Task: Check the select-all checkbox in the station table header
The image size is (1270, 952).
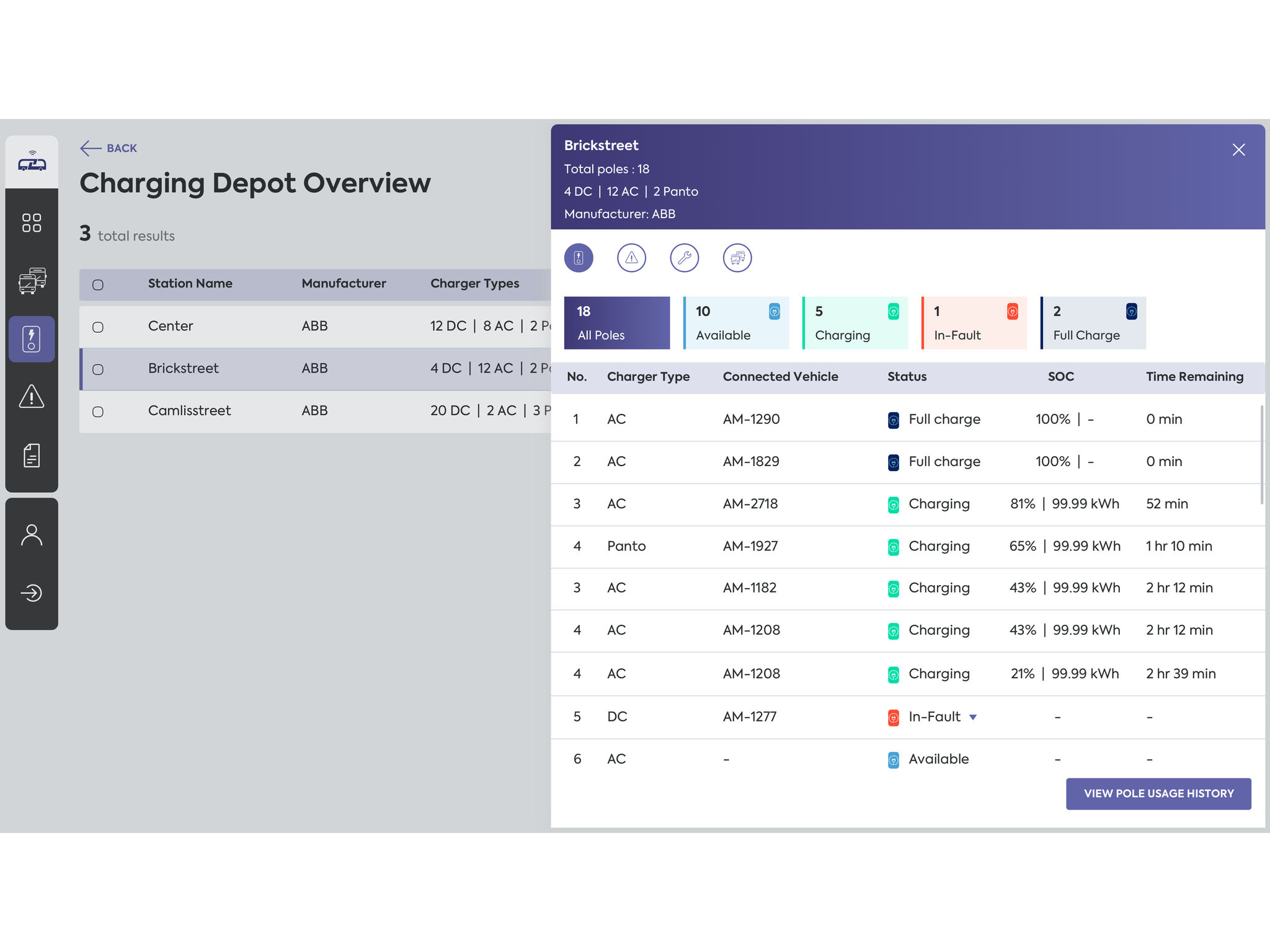Action: click(x=97, y=284)
